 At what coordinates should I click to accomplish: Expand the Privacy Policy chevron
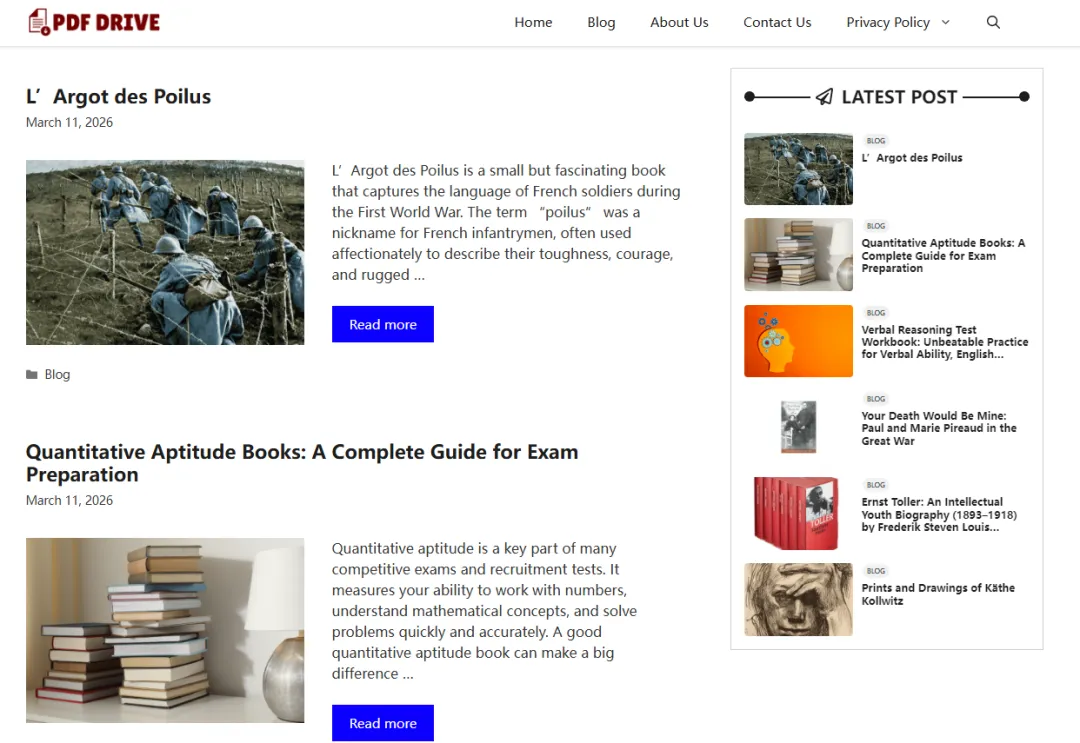[x=946, y=22]
